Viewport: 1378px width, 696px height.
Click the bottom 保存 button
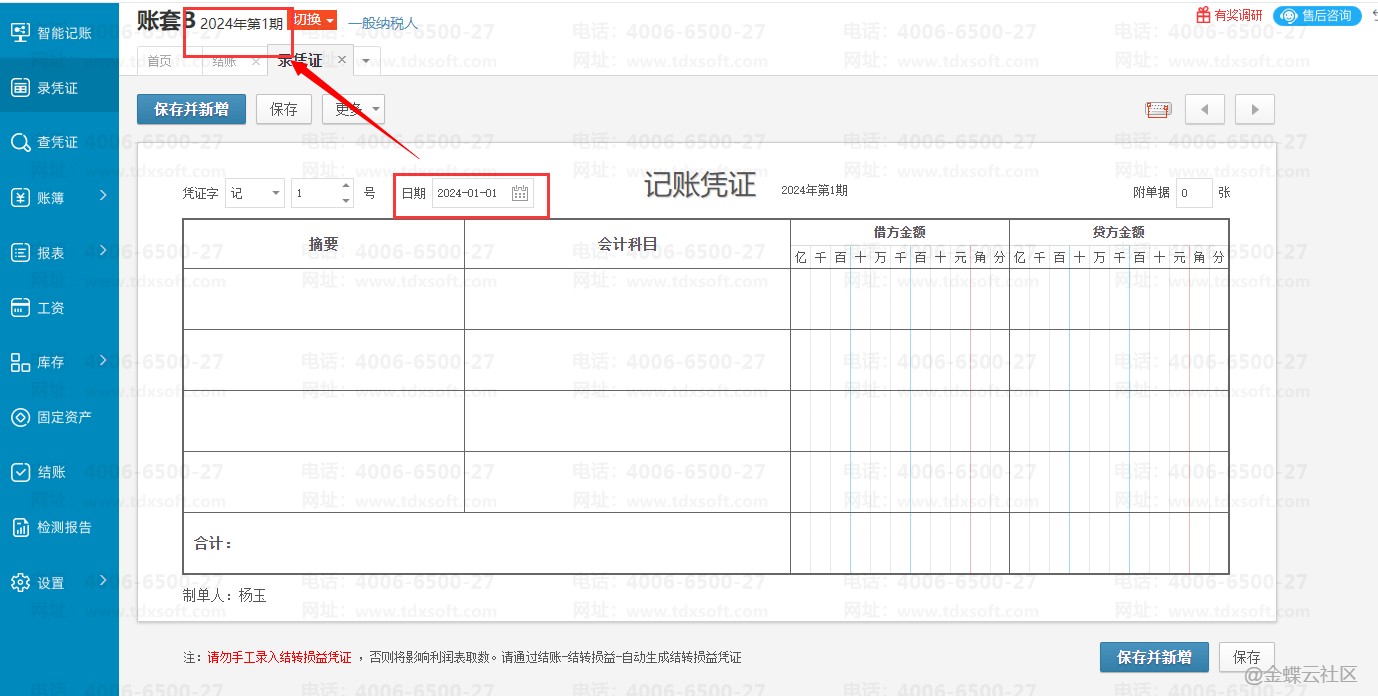coord(1247,657)
